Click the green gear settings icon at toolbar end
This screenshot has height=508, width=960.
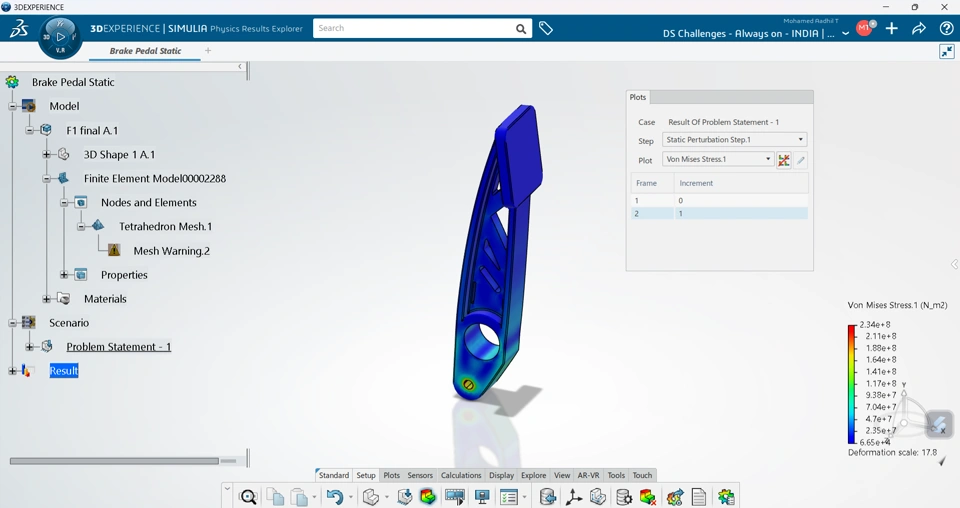point(726,497)
